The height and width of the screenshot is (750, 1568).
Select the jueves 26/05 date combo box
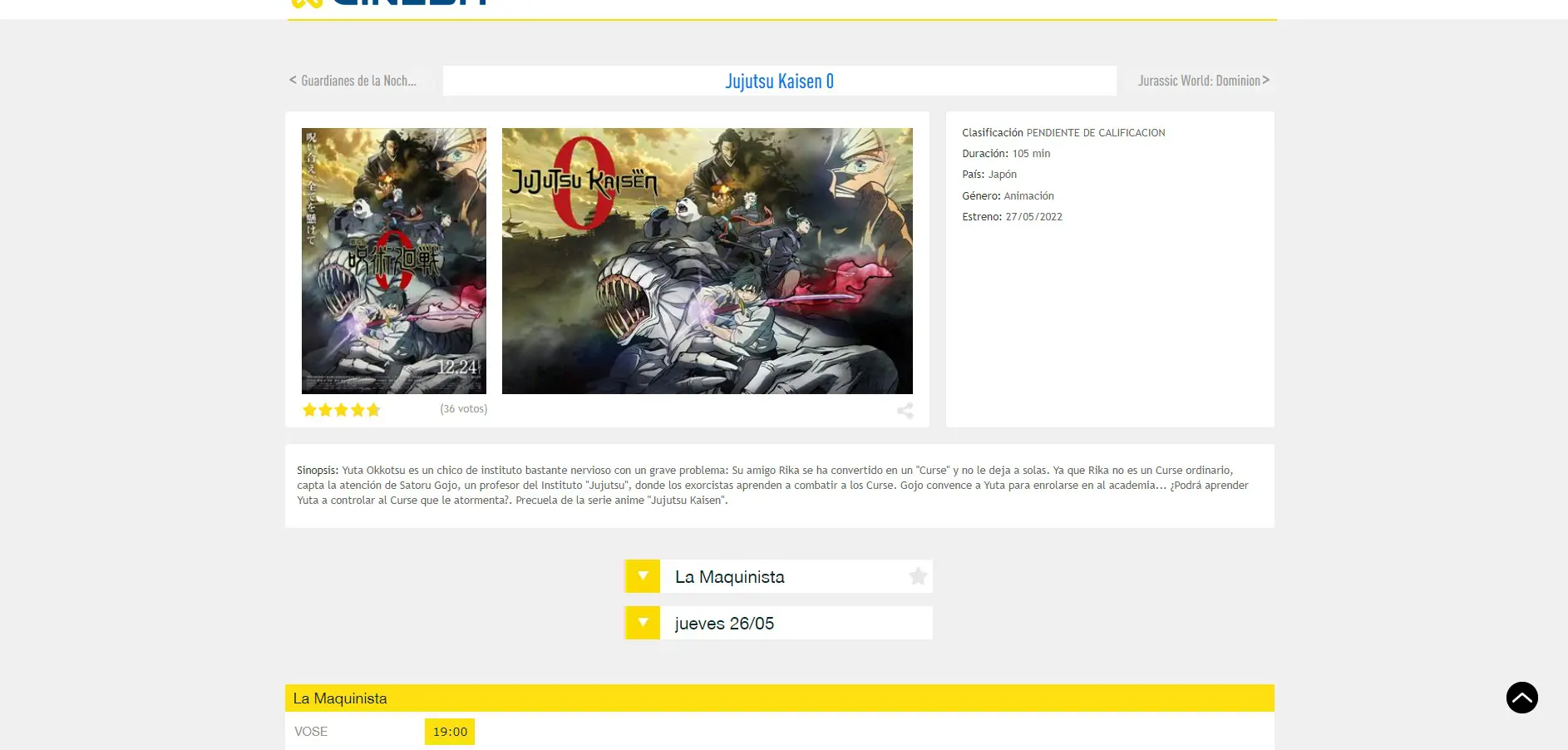click(779, 623)
